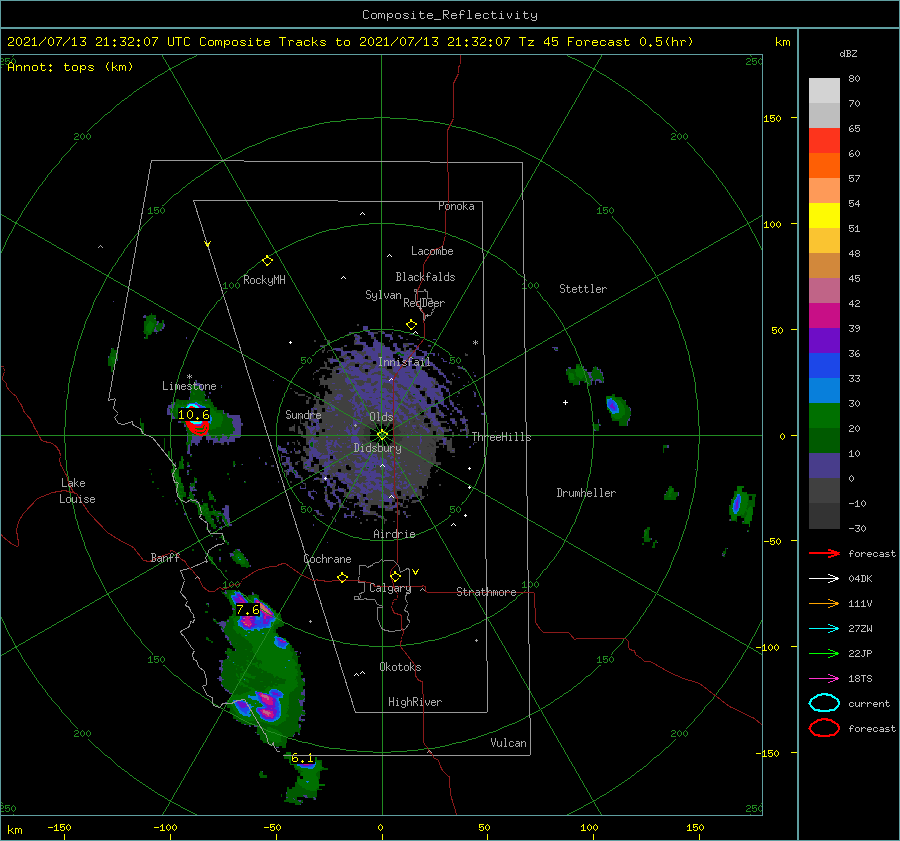Click the Airdrie town label
Screen dimensions: 900x841
(394, 534)
